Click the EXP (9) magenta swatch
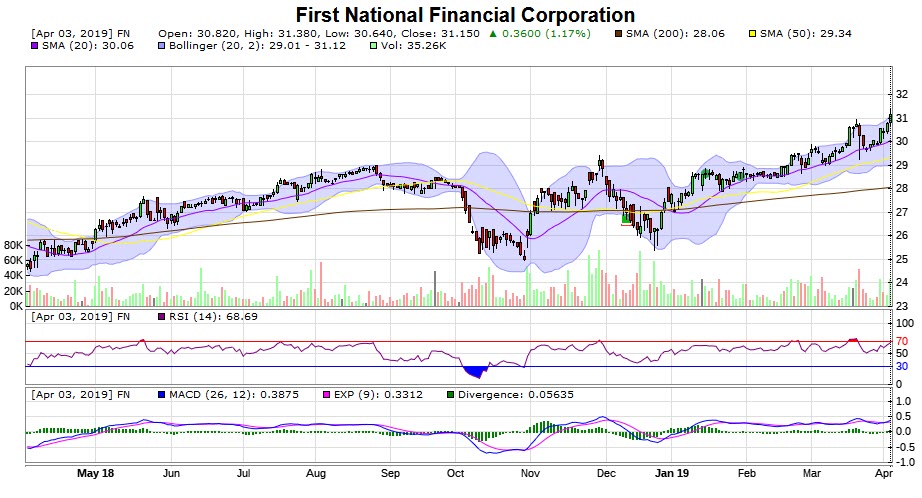Image resolution: width=922 pixels, height=498 pixels. pos(326,395)
